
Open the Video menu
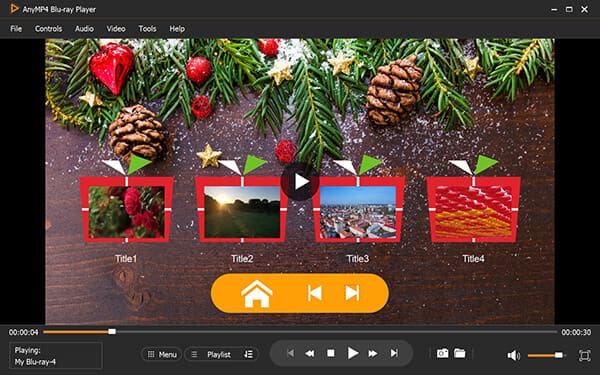pyautogui.click(x=116, y=29)
